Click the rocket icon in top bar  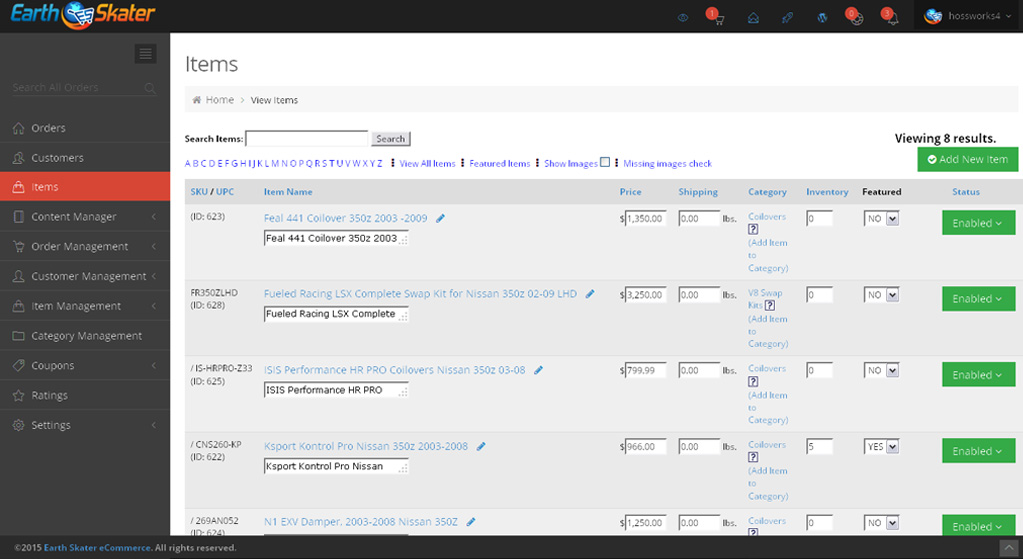point(787,18)
